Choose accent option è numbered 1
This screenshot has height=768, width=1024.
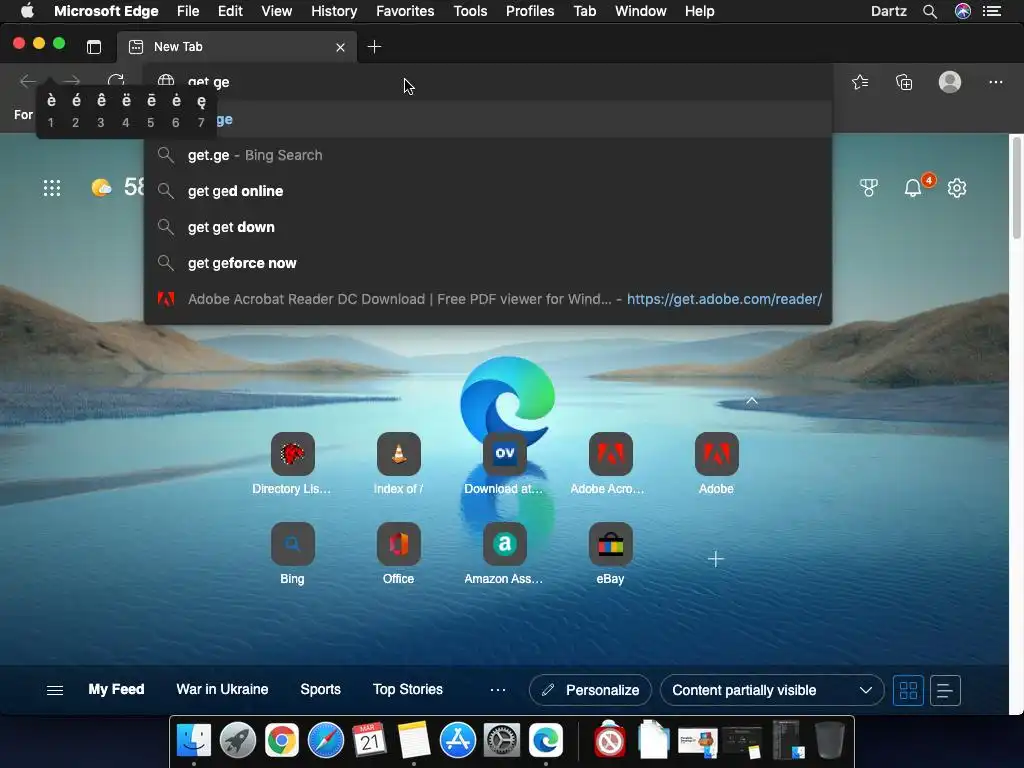click(x=51, y=110)
